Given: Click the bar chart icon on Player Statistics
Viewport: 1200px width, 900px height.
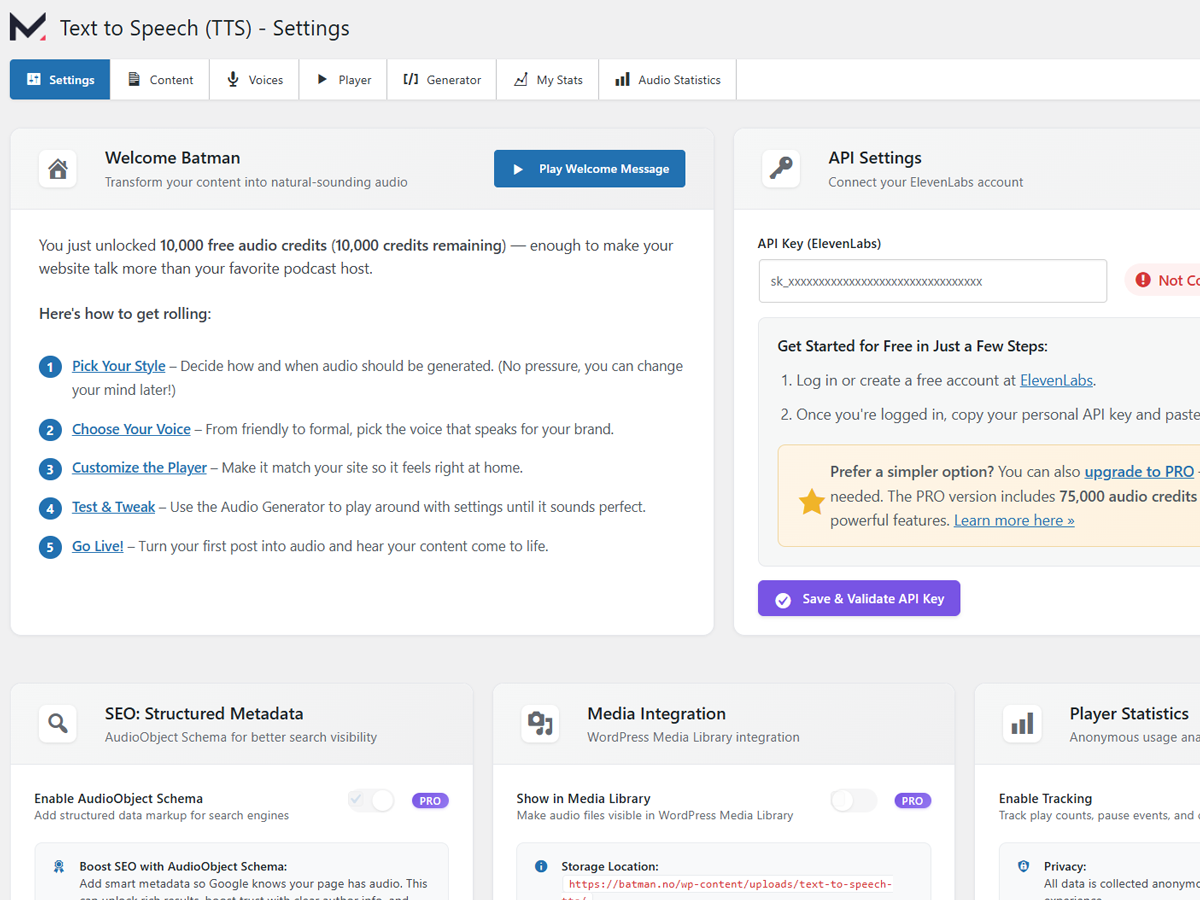Looking at the screenshot, I should point(1022,724).
